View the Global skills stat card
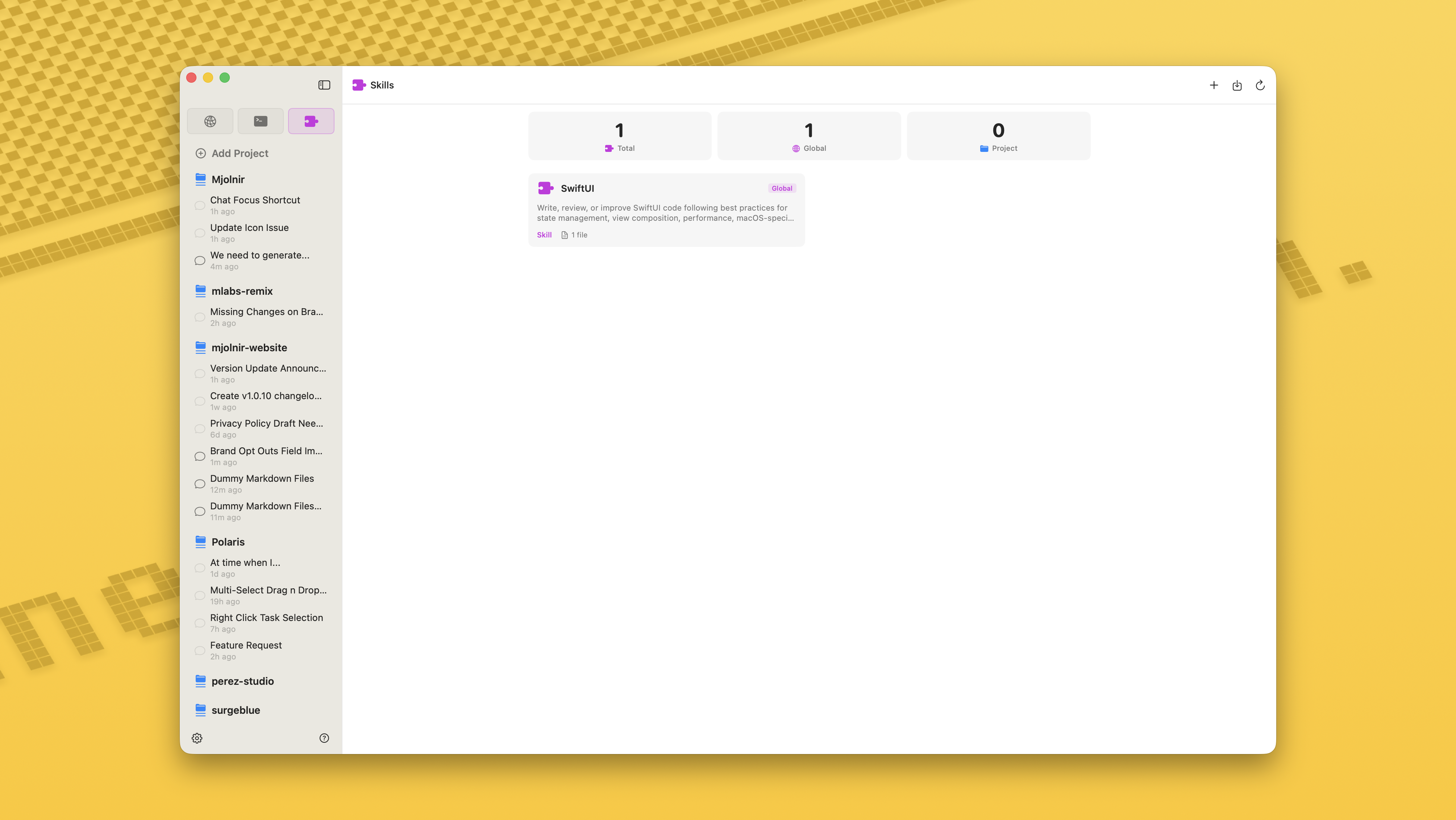This screenshot has width=1456, height=820. coord(809,136)
